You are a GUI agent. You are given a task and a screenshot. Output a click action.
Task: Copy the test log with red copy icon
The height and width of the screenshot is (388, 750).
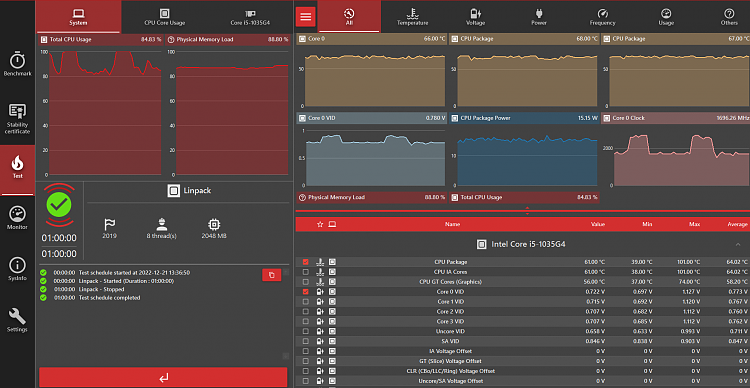272,275
